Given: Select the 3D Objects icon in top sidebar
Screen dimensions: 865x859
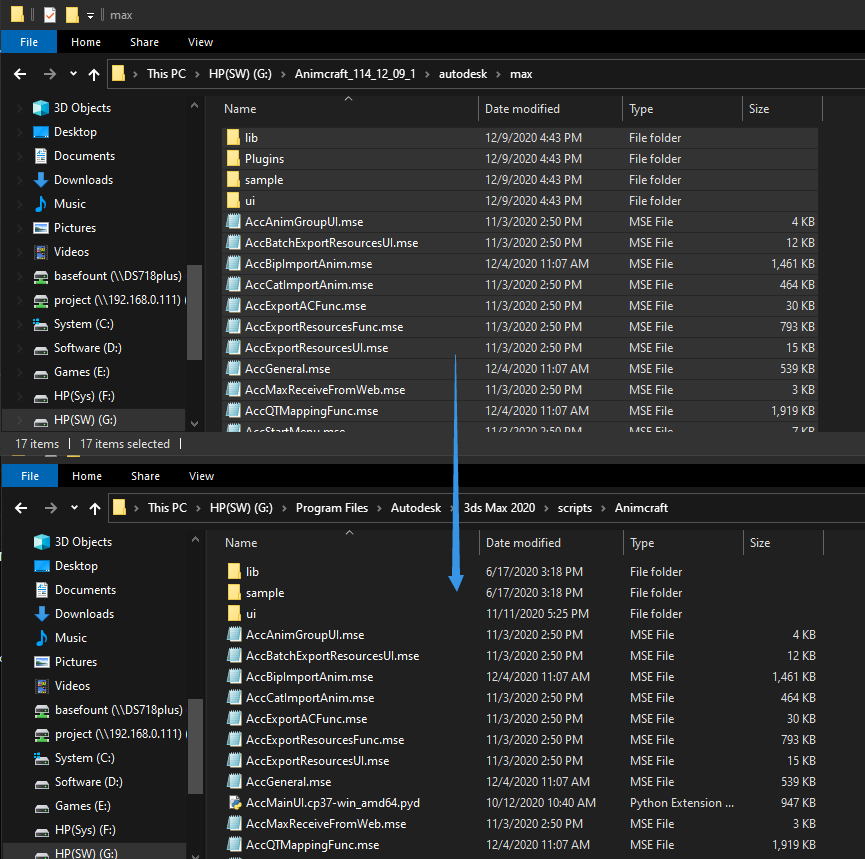Looking at the screenshot, I should point(41,108).
